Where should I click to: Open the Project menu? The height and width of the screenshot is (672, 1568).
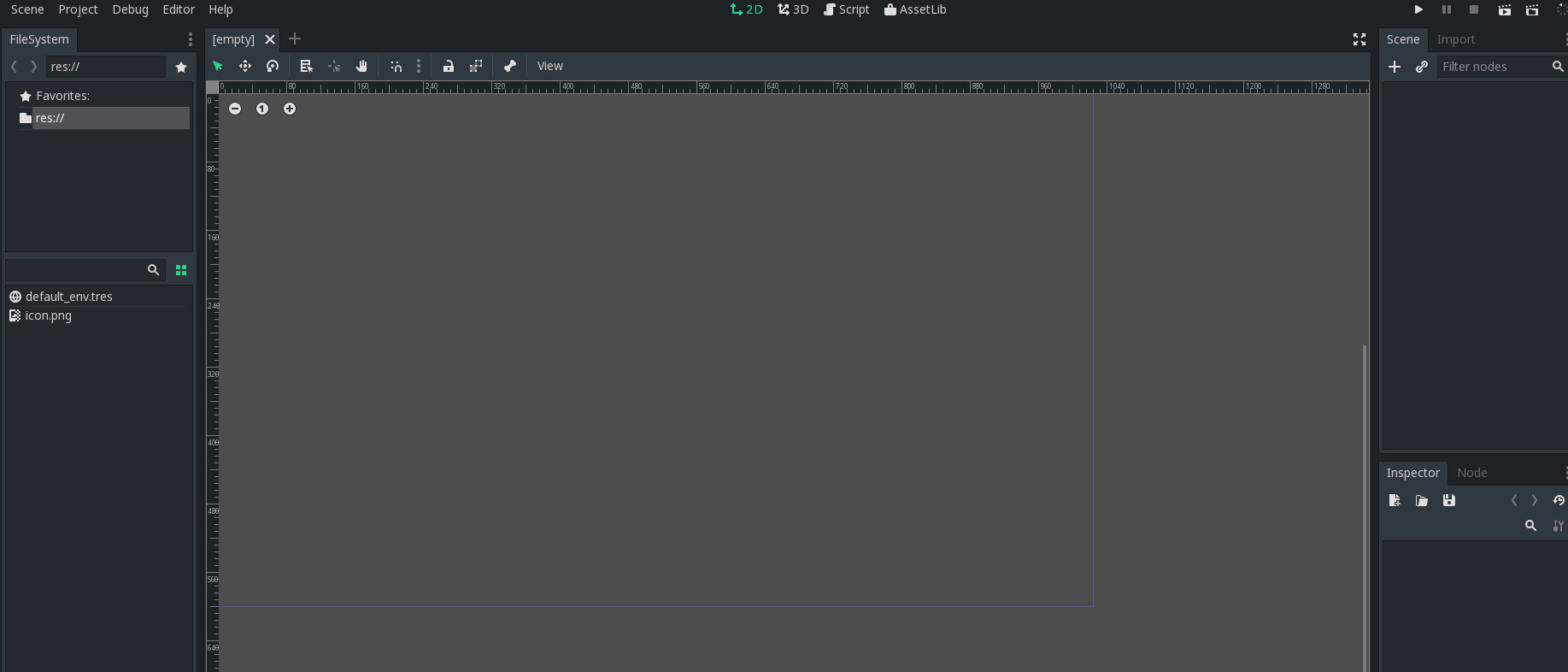(x=78, y=9)
